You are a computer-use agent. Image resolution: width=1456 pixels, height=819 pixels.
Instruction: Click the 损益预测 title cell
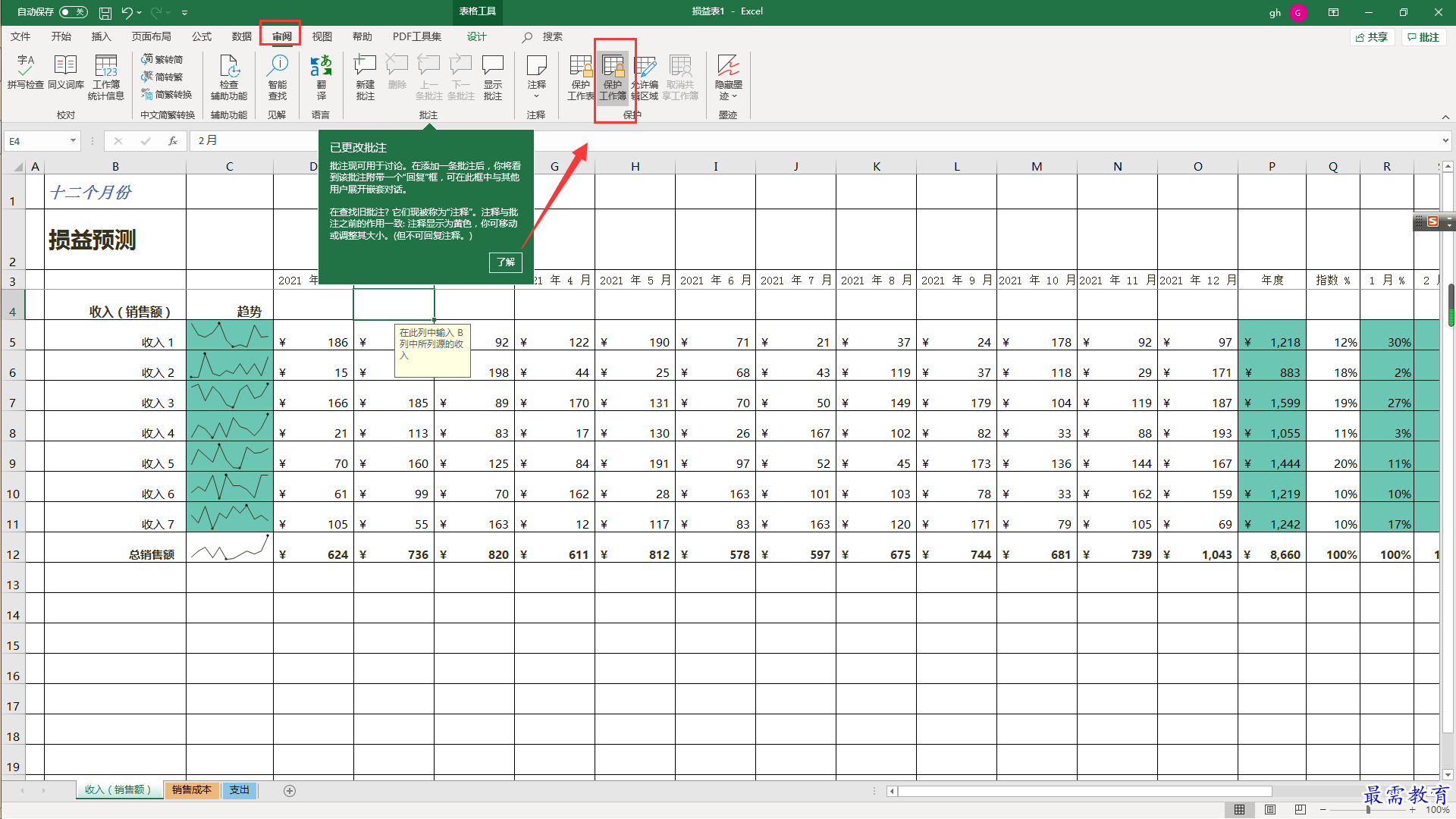115,240
